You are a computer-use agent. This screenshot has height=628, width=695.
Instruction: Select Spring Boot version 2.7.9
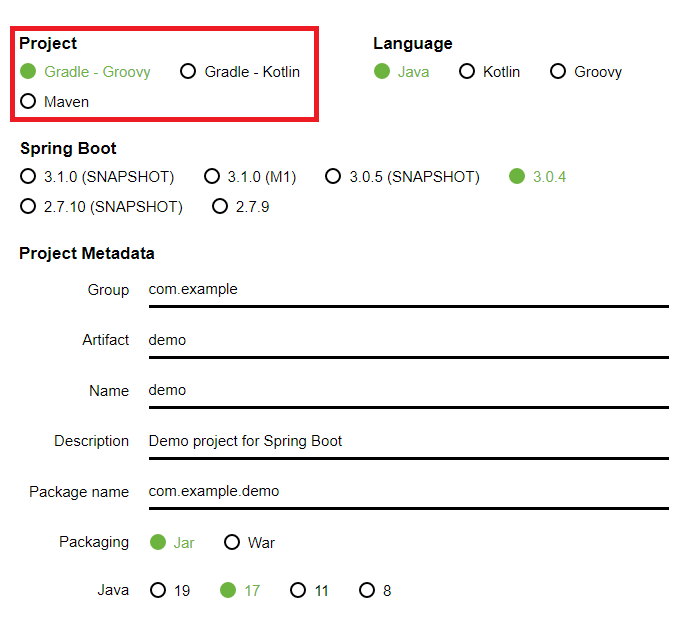tap(241, 207)
